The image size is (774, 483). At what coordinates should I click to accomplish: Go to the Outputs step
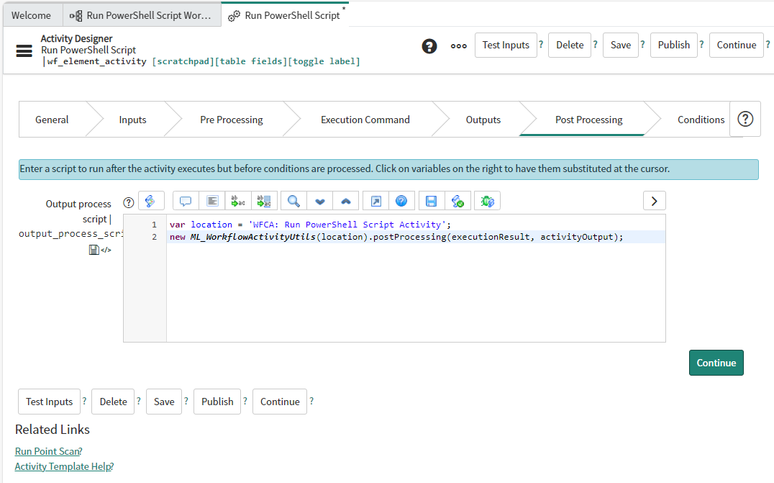point(483,120)
